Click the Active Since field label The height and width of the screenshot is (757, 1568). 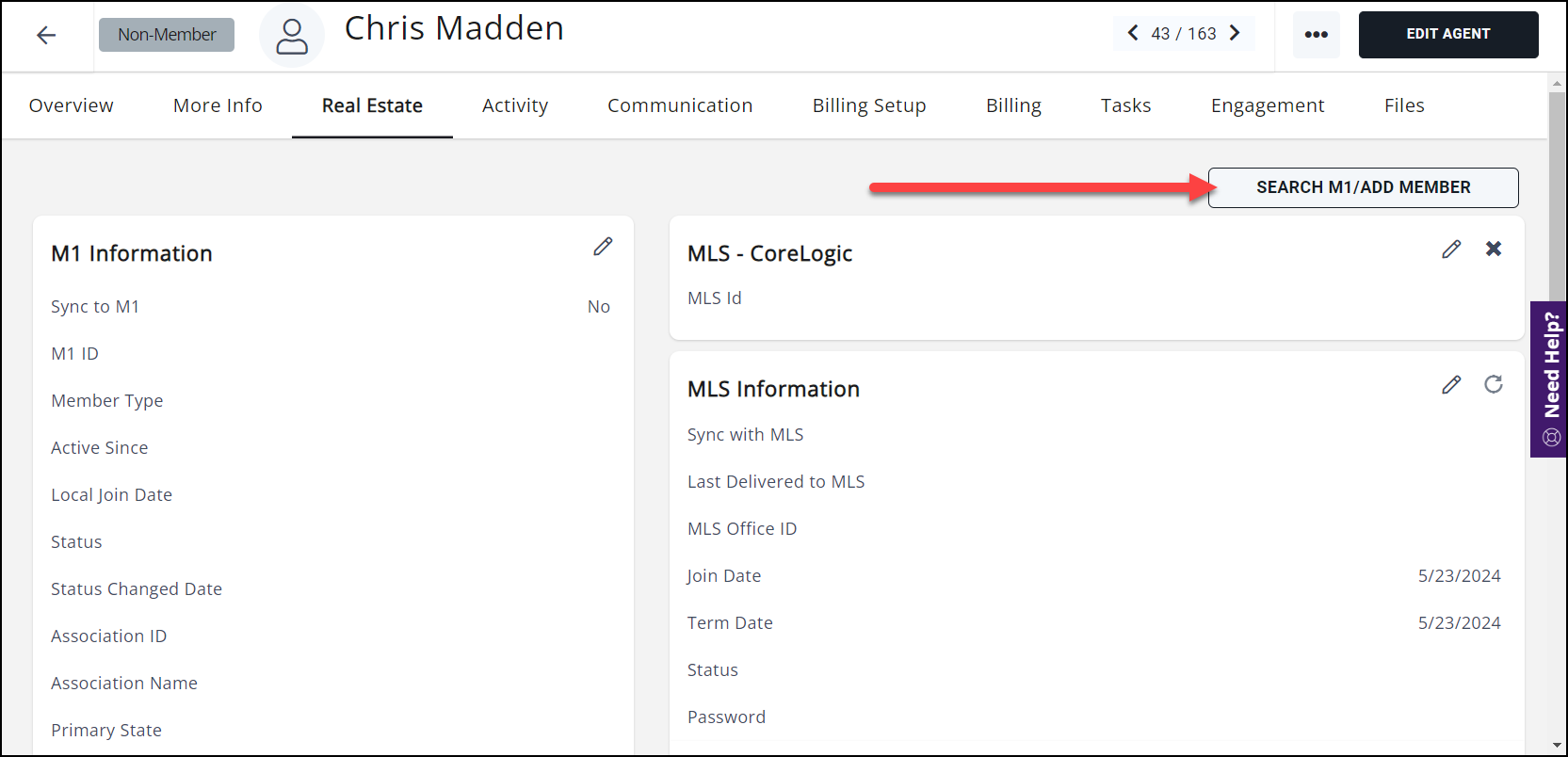[x=100, y=448]
